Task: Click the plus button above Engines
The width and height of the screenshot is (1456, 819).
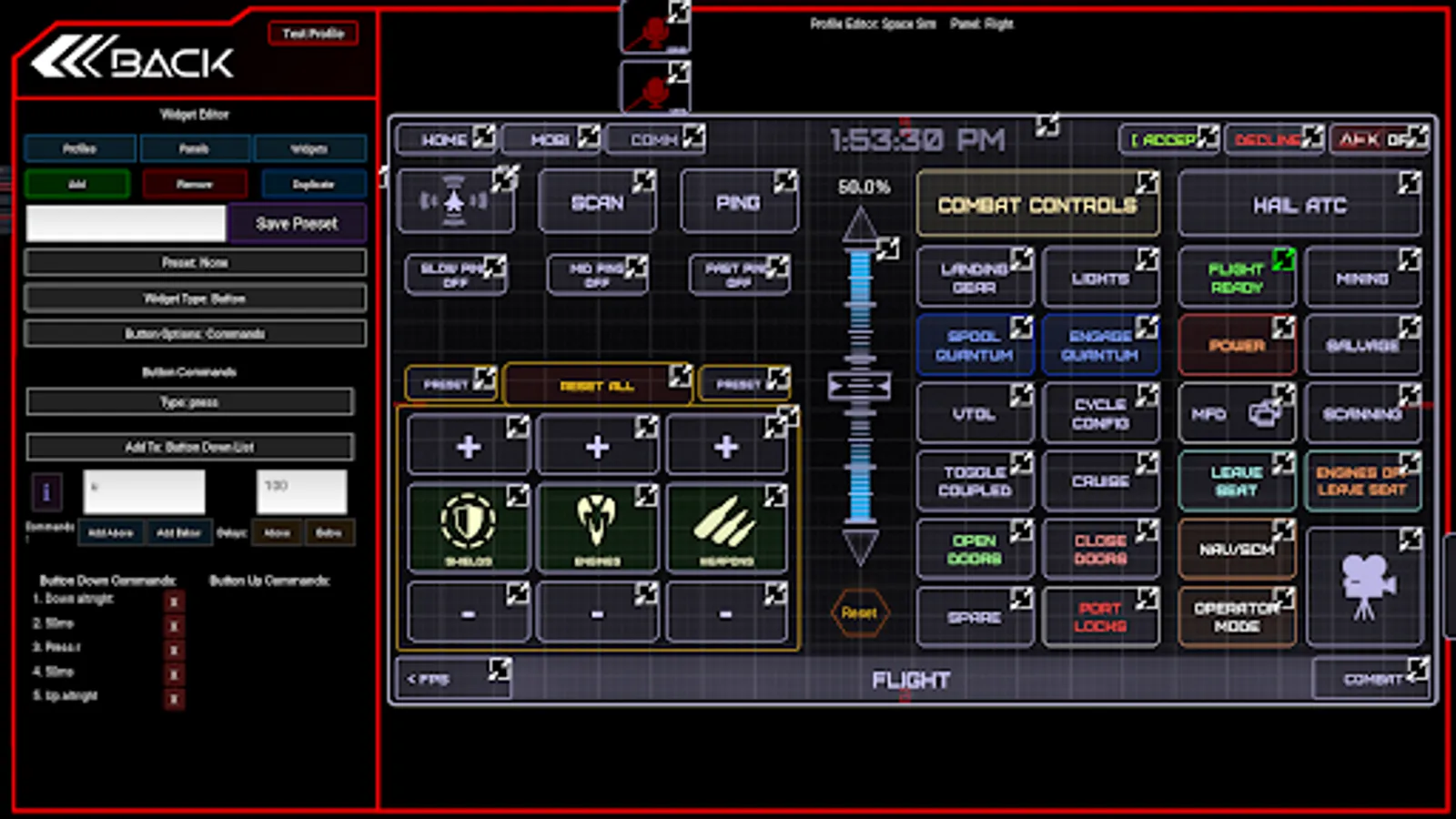Action: (597, 446)
